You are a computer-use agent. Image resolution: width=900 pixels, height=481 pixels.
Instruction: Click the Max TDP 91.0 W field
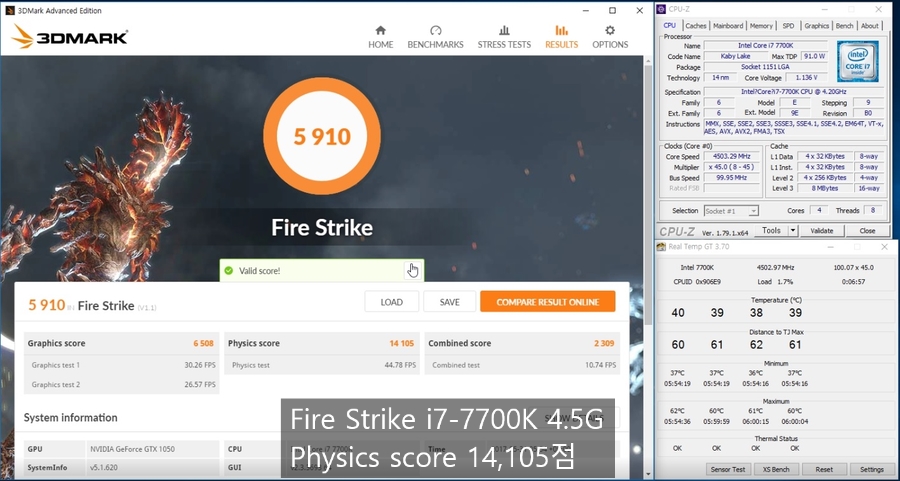(814, 56)
